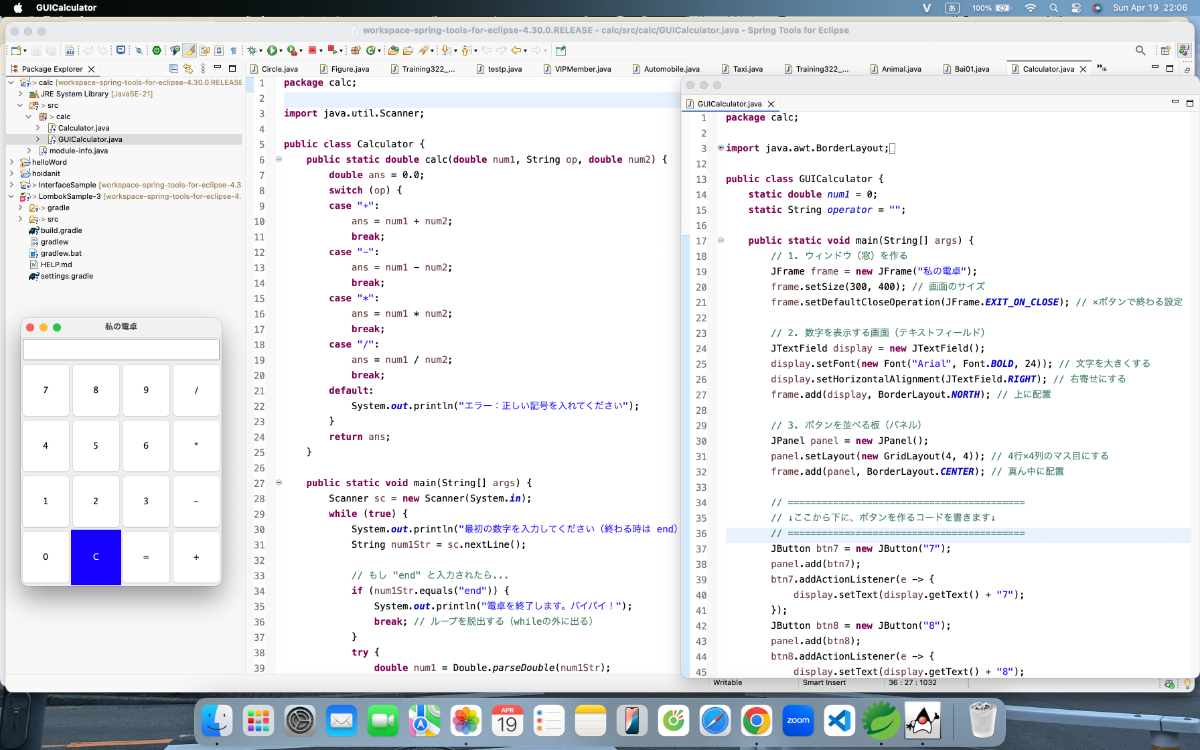Open the Package Explorer view menu icon

(x=205, y=69)
